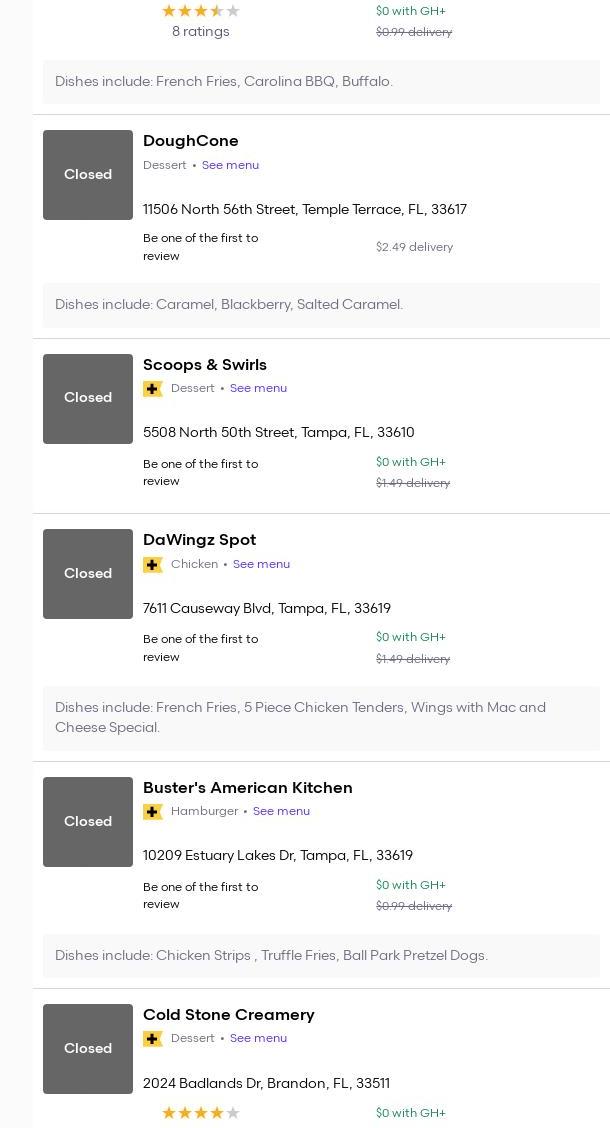Image resolution: width=610 pixels, height=1128 pixels.
Task: Open the DoughCone restaurant title
Action: pos(190,141)
